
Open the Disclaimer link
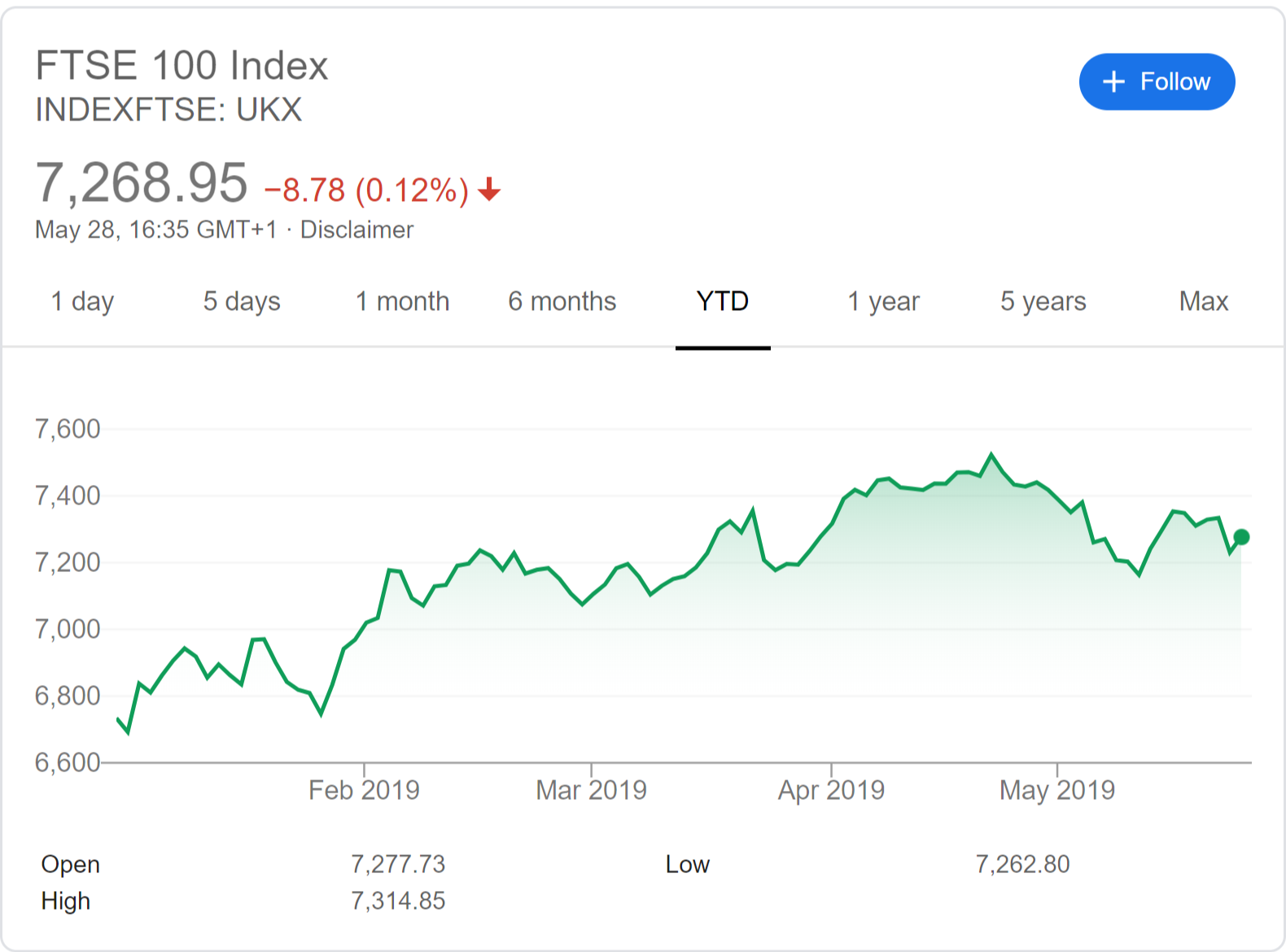(356, 230)
